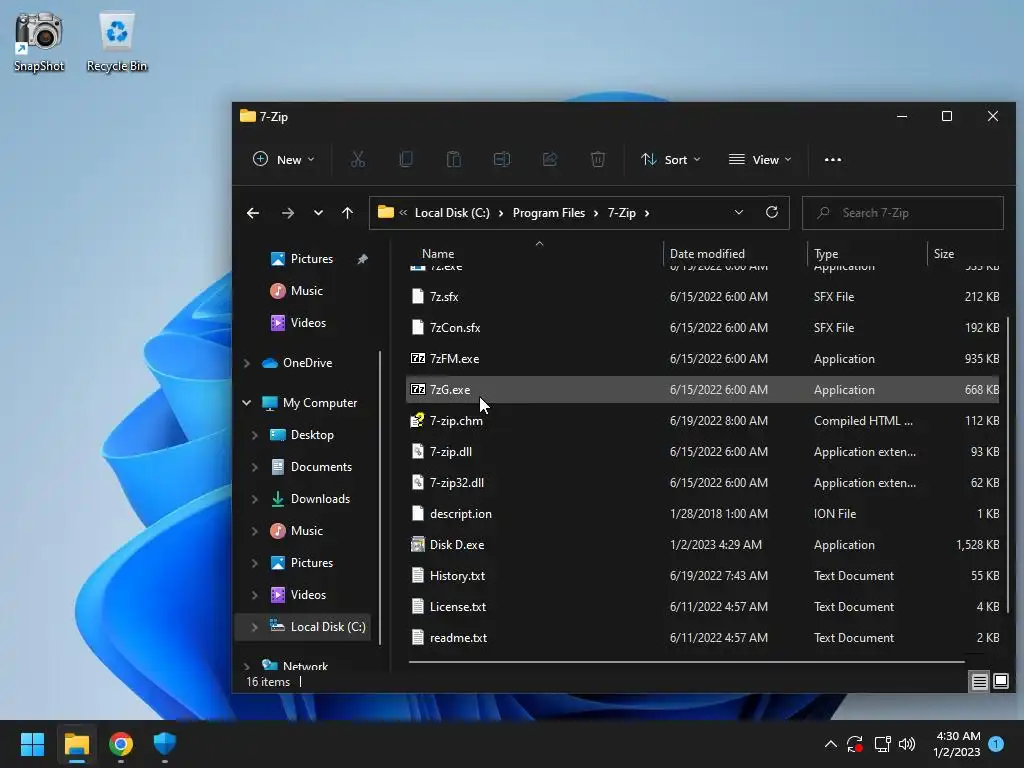Switch to large thumbnails view icon

click(1000, 682)
